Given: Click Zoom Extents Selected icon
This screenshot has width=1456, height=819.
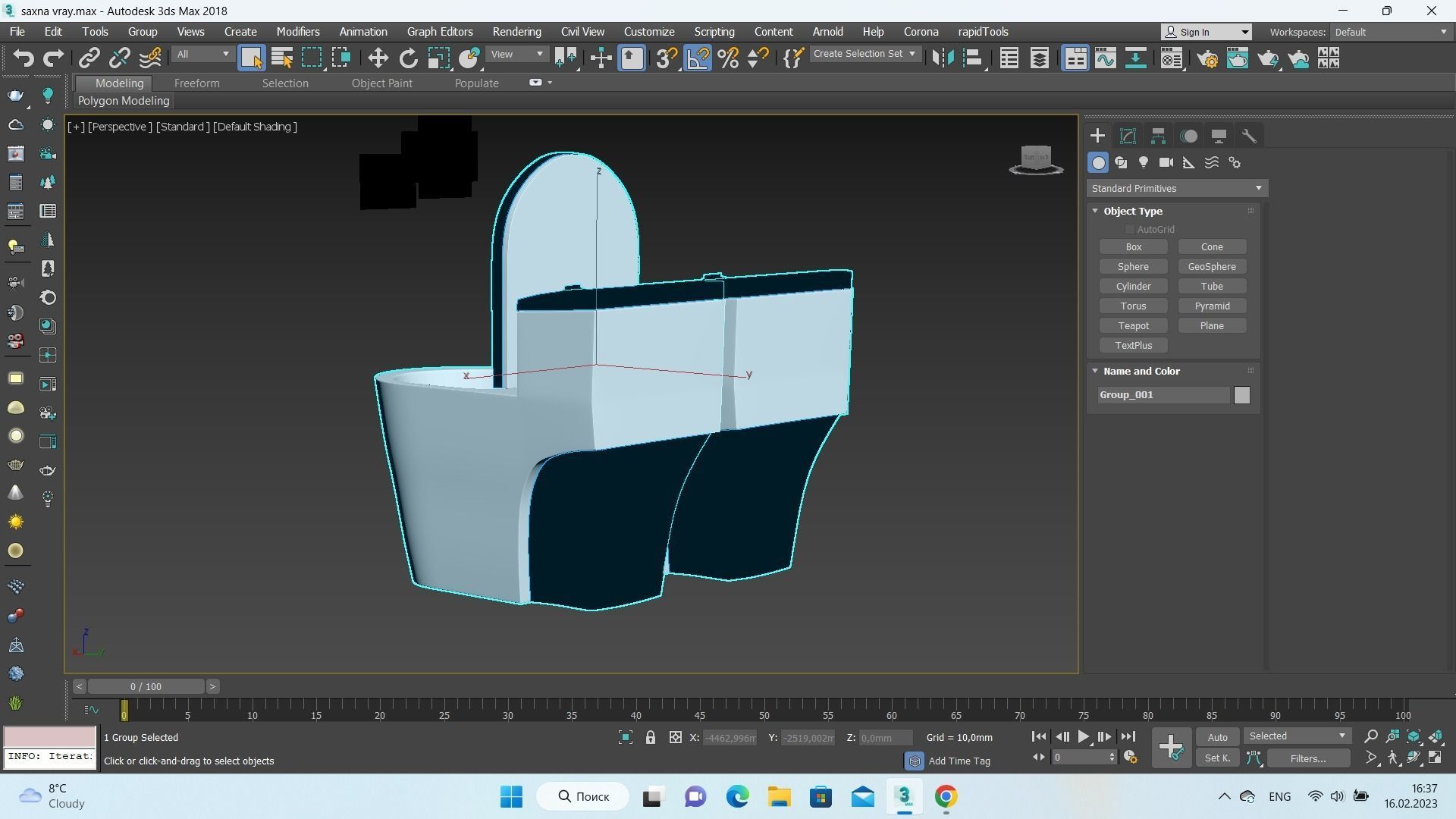Looking at the screenshot, I should (1414, 737).
